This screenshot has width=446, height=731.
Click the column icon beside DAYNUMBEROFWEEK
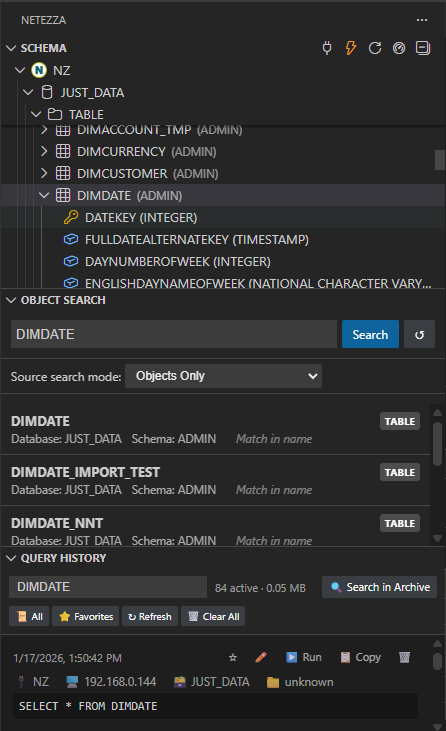pyautogui.click(x=71, y=261)
